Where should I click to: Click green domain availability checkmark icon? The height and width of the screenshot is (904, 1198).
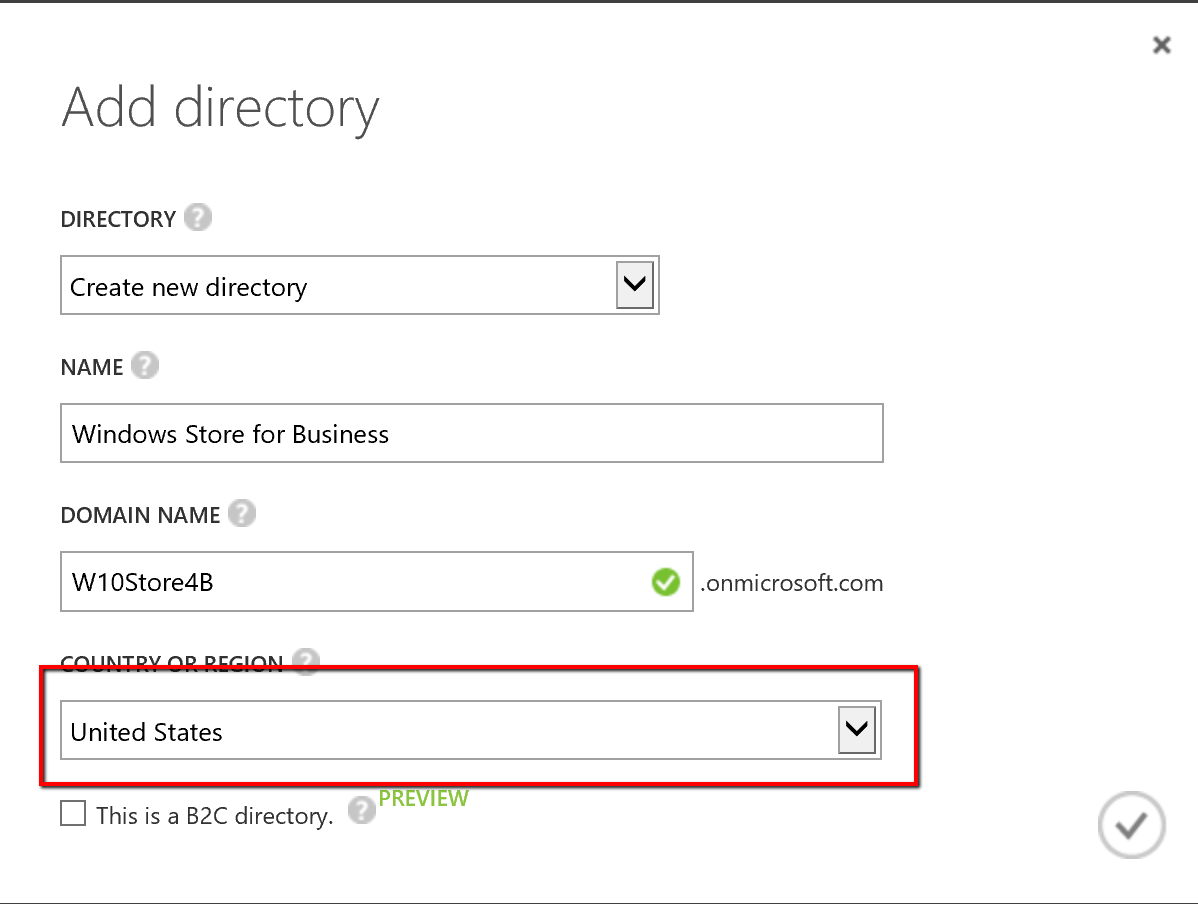[x=665, y=582]
